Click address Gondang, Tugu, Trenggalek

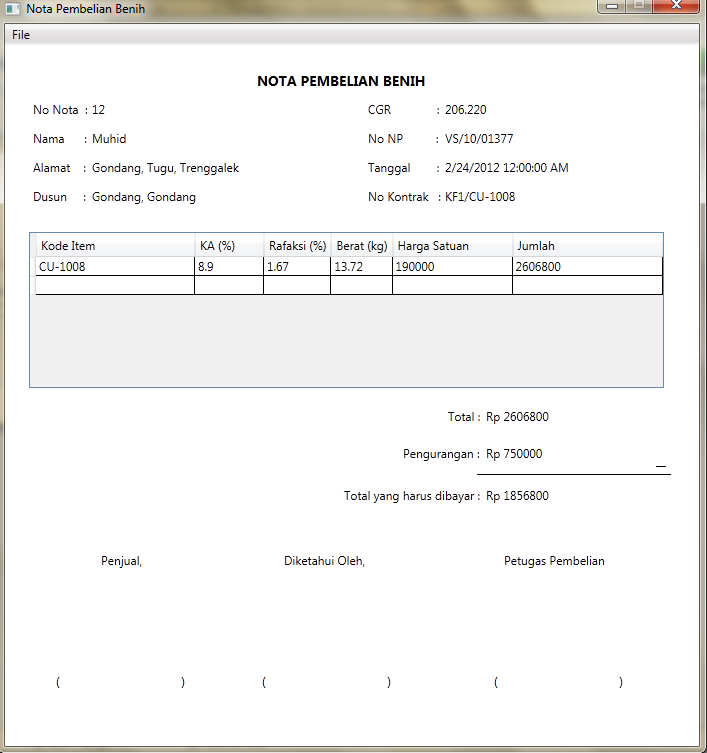coord(165,168)
